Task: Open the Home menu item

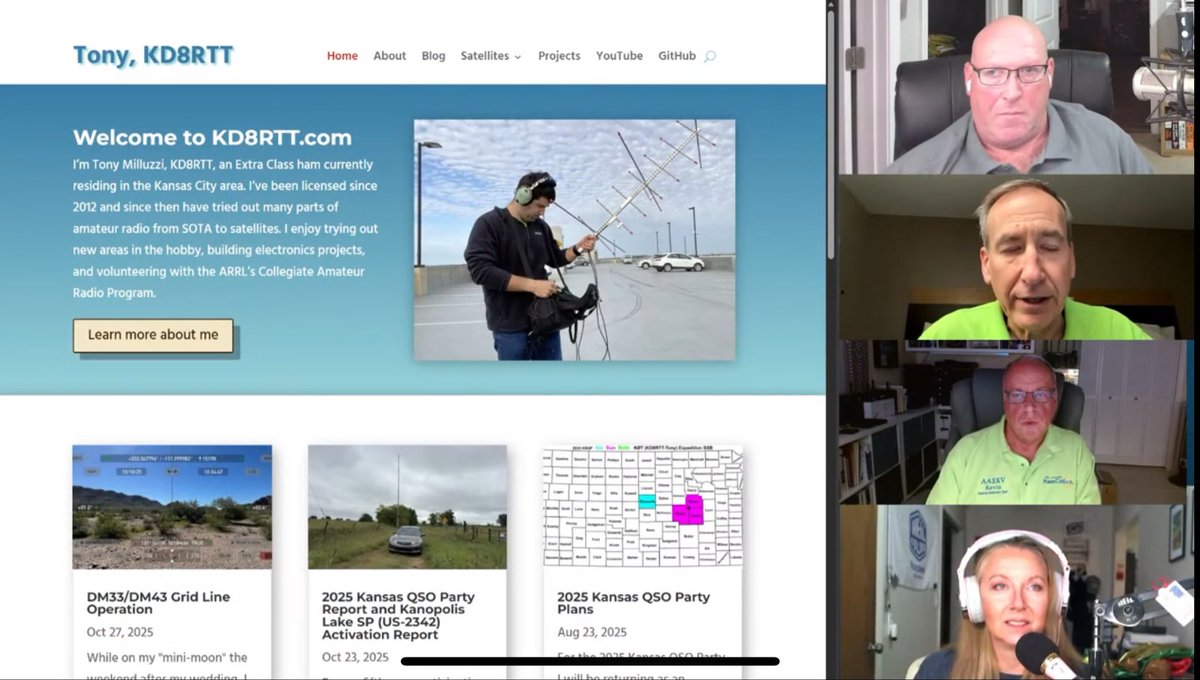Action: [x=342, y=56]
